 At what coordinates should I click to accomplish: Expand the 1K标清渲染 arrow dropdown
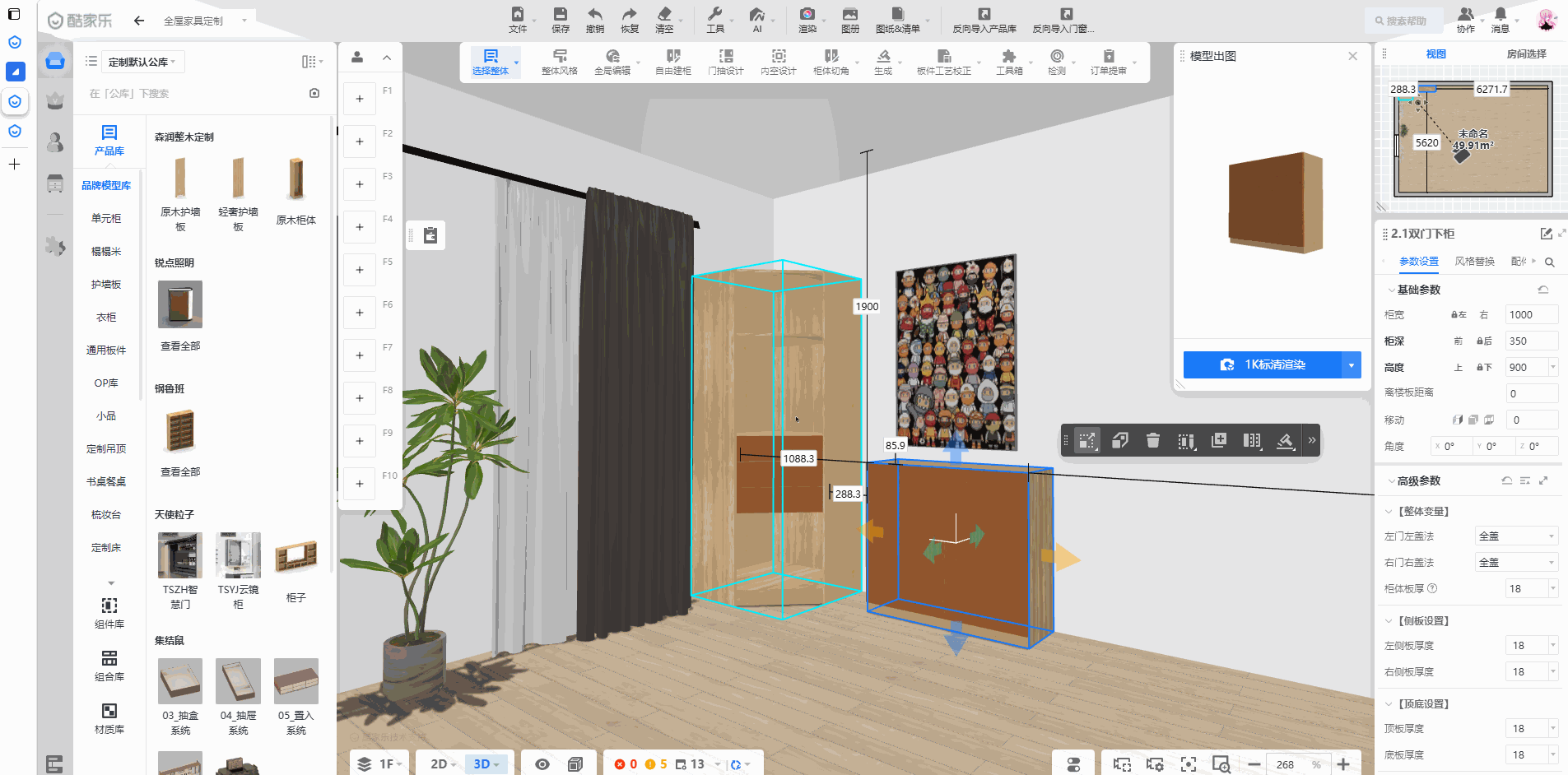tap(1352, 364)
